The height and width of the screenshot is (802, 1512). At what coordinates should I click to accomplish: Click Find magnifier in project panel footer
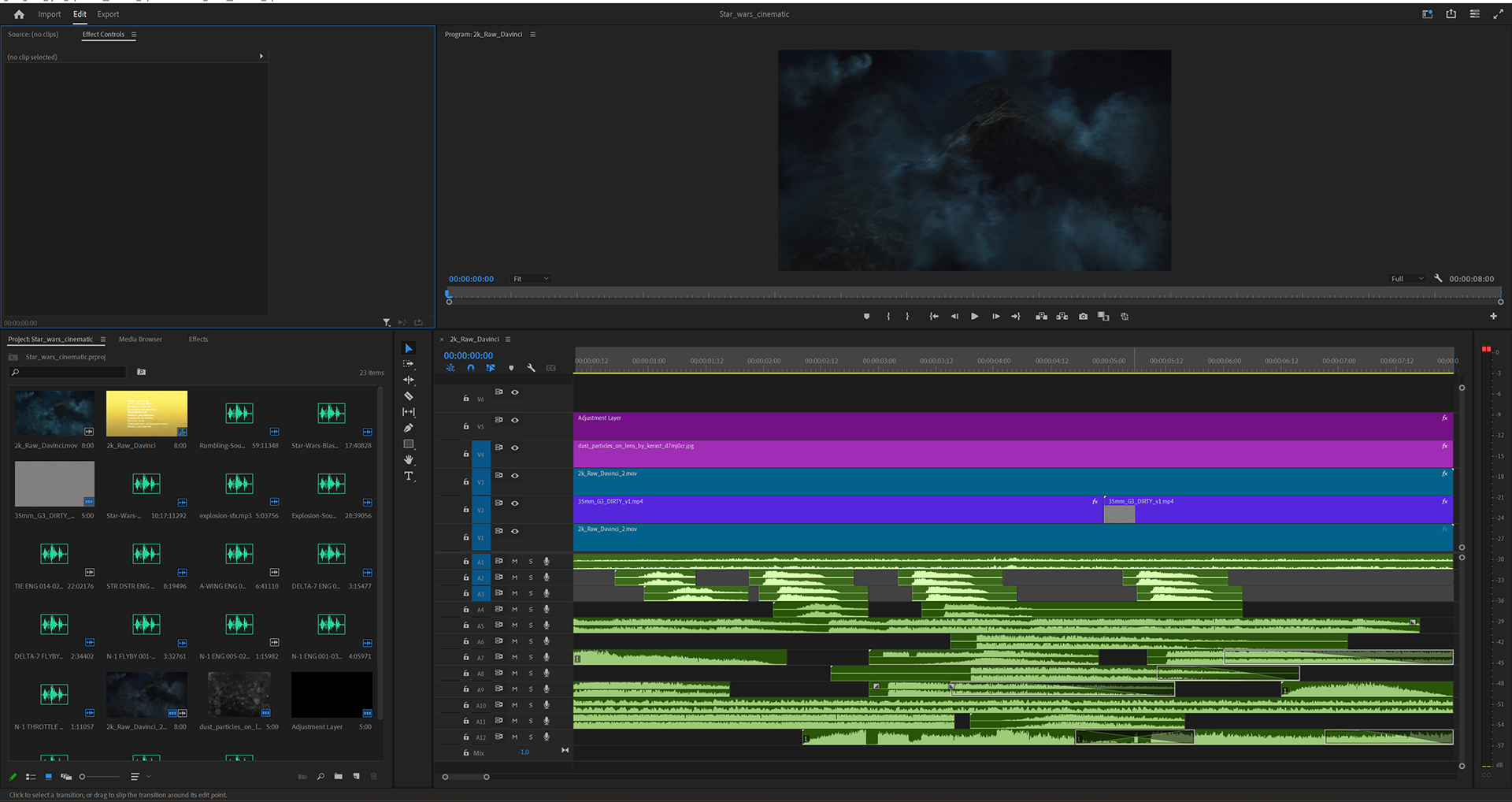(x=321, y=776)
